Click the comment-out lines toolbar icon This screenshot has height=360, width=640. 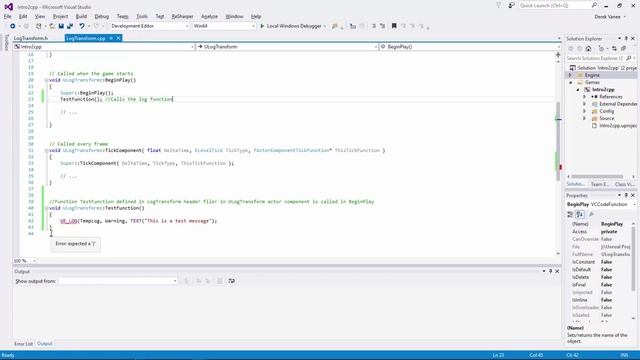(373, 26)
